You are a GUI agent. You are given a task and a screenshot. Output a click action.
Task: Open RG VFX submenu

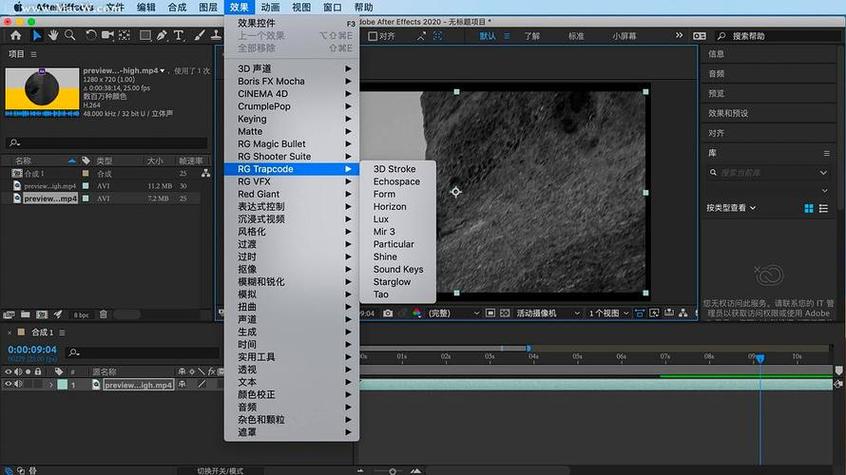[x=291, y=181]
